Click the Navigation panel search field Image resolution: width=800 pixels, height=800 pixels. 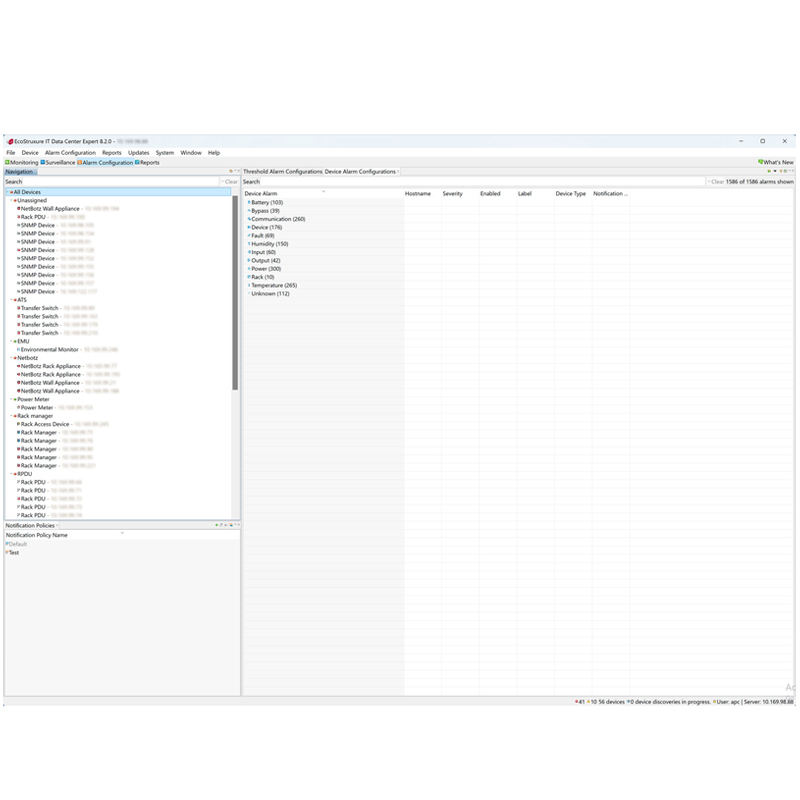point(110,182)
